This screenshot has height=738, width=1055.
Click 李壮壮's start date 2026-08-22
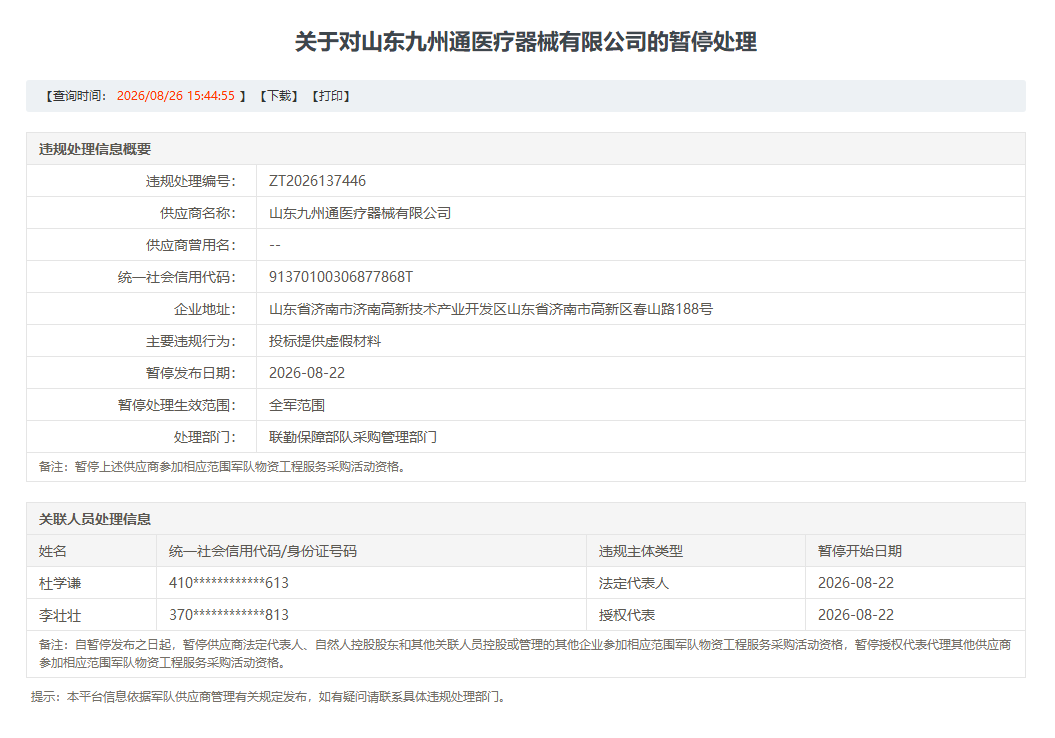coord(856,616)
